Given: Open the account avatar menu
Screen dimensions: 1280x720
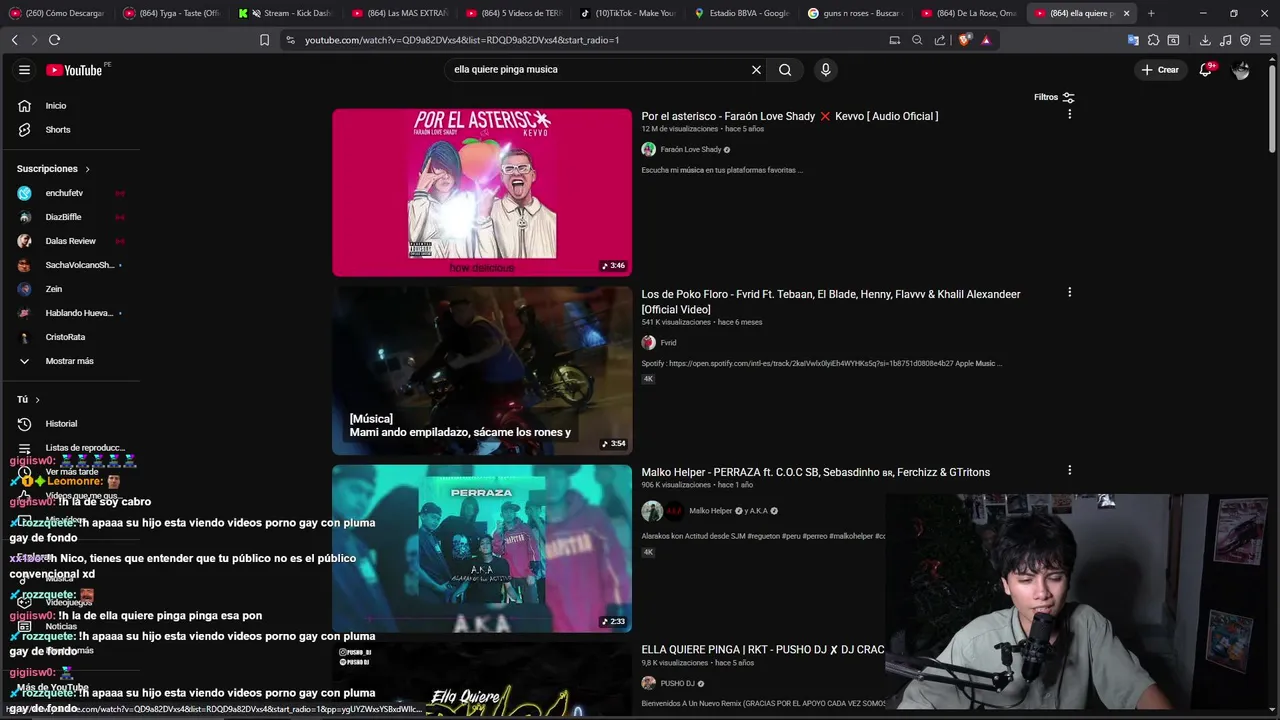Looking at the screenshot, I should click(1241, 70).
